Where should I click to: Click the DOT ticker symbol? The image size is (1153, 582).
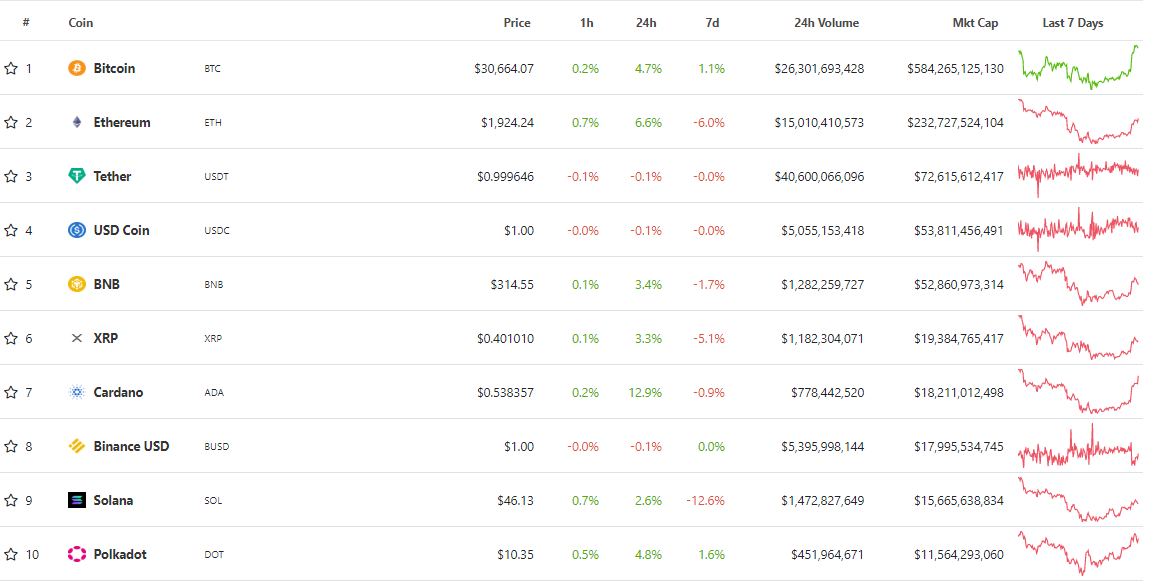click(x=214, y=555)
